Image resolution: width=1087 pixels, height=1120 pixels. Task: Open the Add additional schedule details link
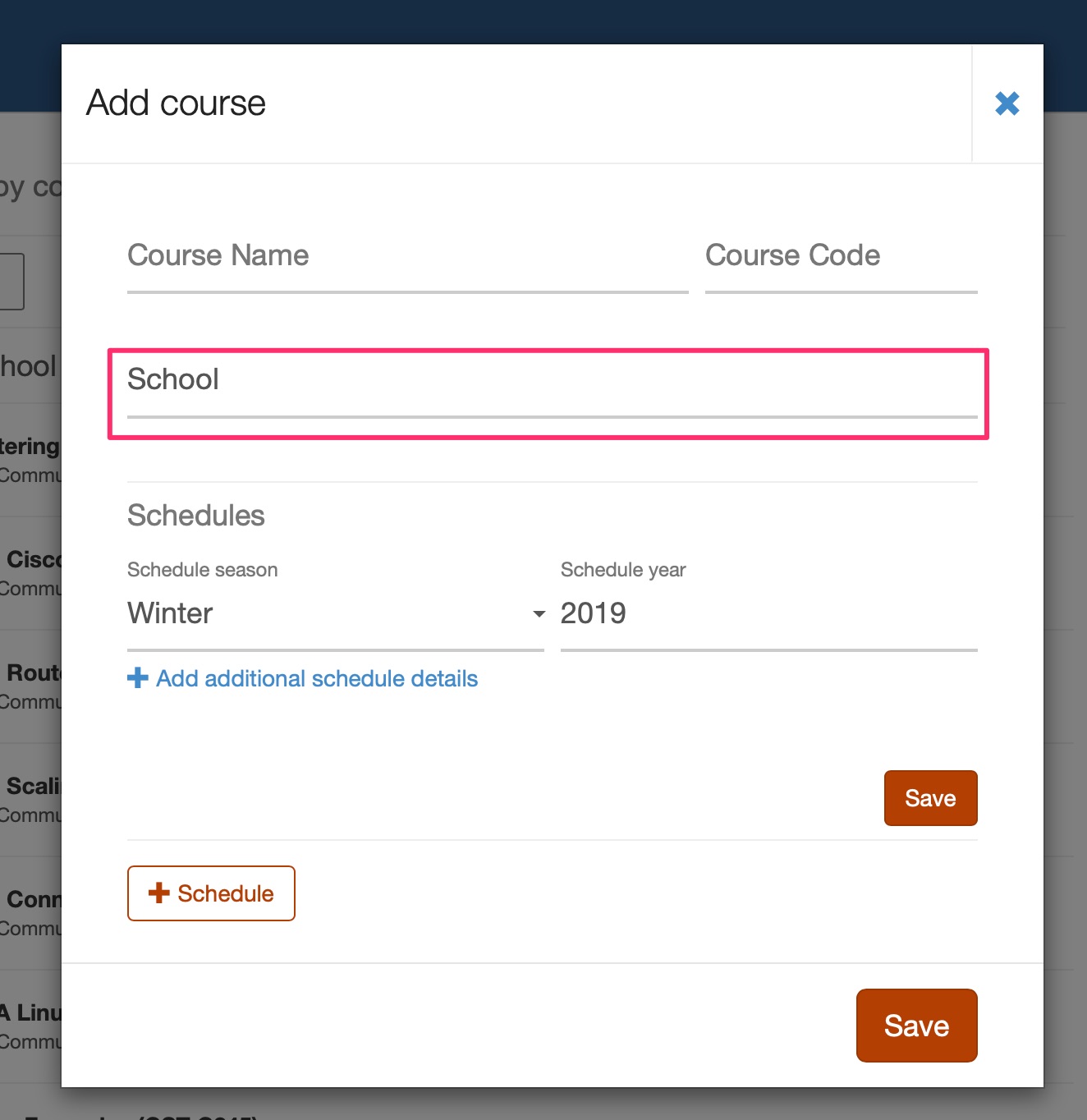coord(317,678)
